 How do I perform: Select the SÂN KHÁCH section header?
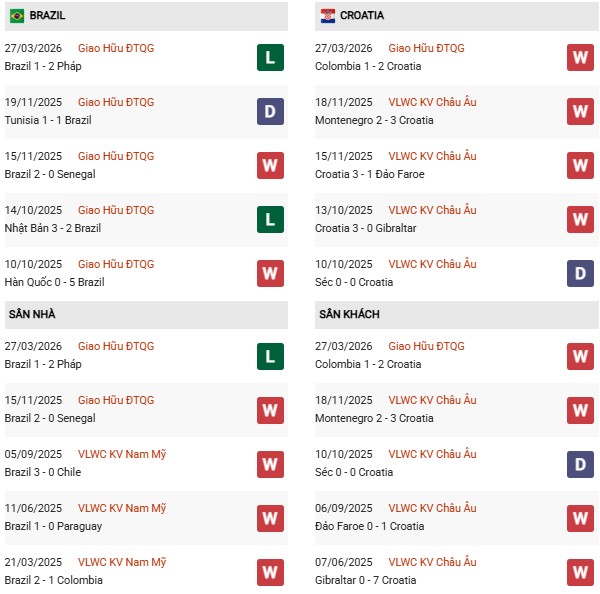pyautogui.click(x=349, y=314)
